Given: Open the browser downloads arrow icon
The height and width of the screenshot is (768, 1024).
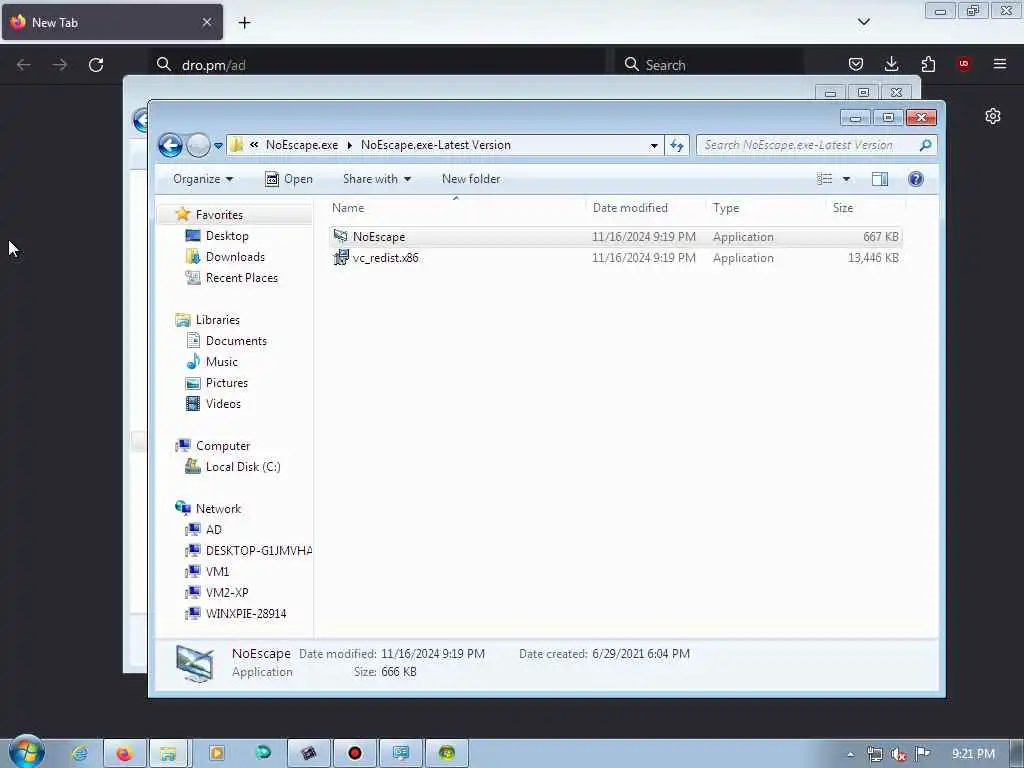Looking at the screenshot, I should [x=891, y=64].
